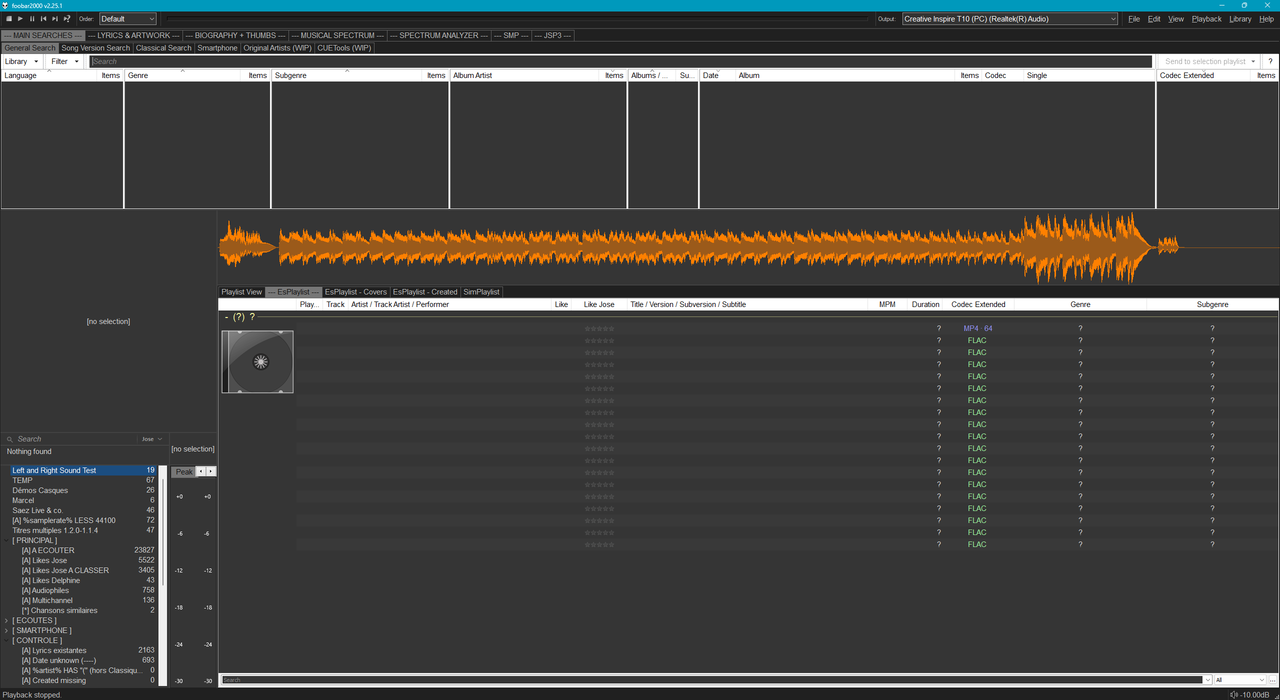This screenshot has width=1280, height=700.
Task: Select the EsPlaylist - Covers tab
Action: tap(355, 292)
